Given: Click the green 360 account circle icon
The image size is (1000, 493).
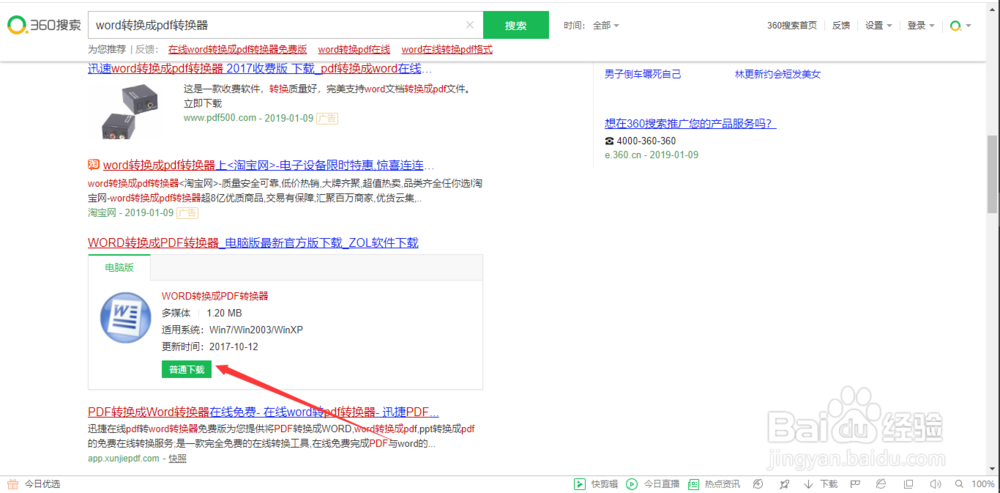Looking at the screenshot, I should 955,26.
